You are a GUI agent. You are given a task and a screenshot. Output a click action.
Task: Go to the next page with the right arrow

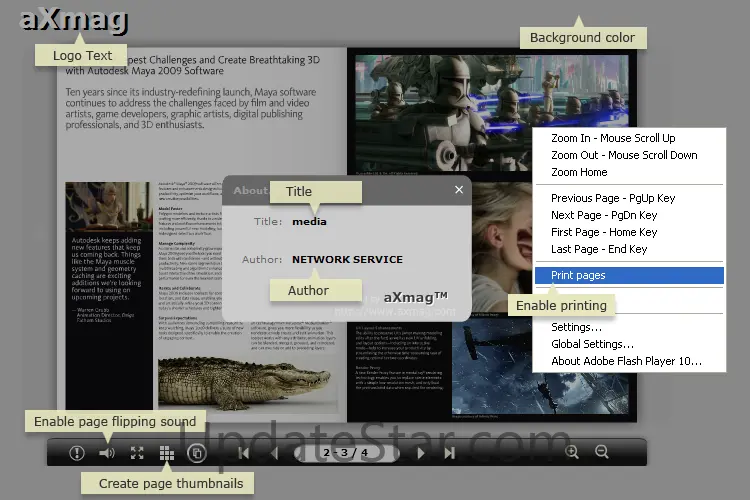point(421,453)
